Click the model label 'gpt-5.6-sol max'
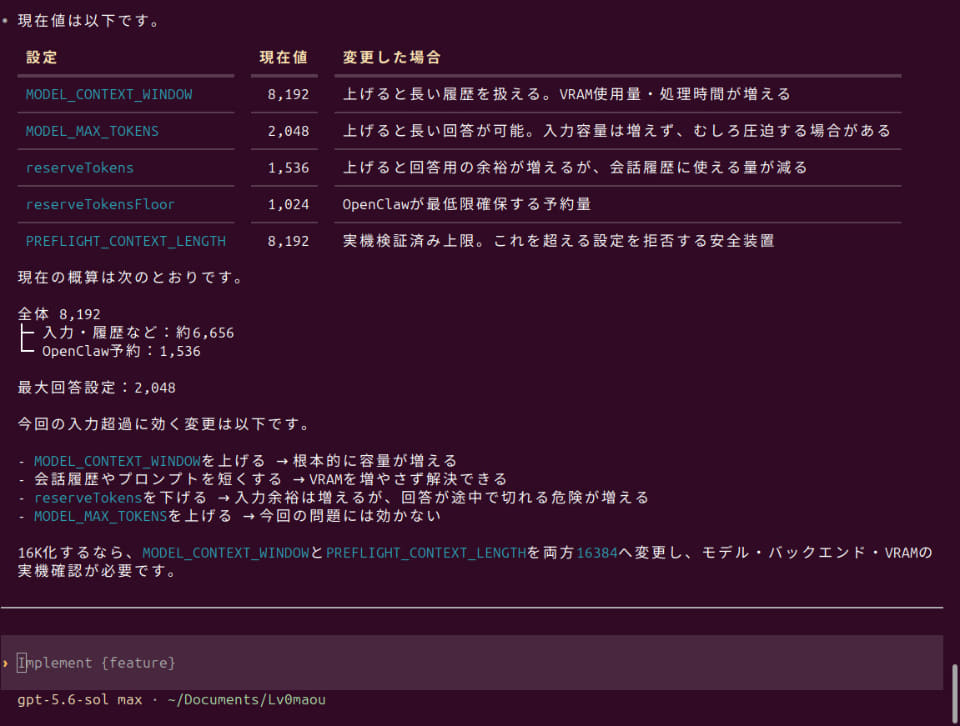Image resolution: width=960 pixels, height=726 pixels. [80, 700]
